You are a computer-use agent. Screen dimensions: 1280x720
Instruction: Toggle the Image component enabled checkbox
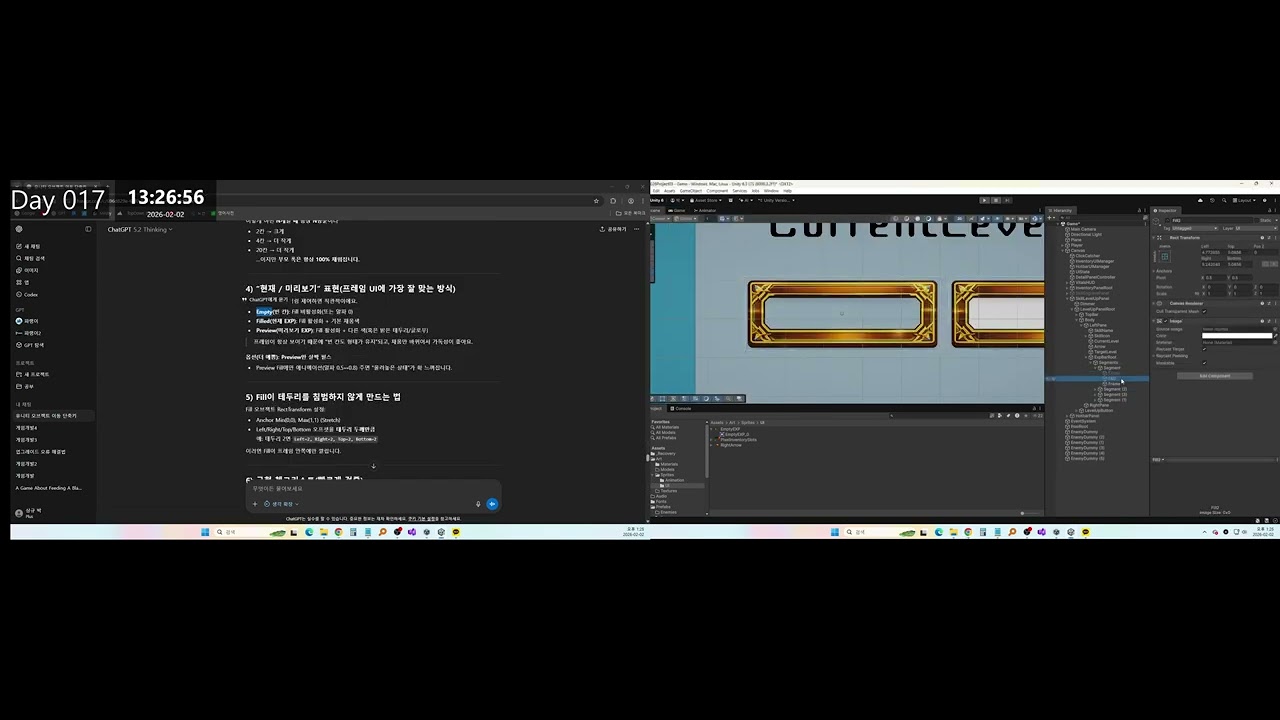tap(1165, 321)
